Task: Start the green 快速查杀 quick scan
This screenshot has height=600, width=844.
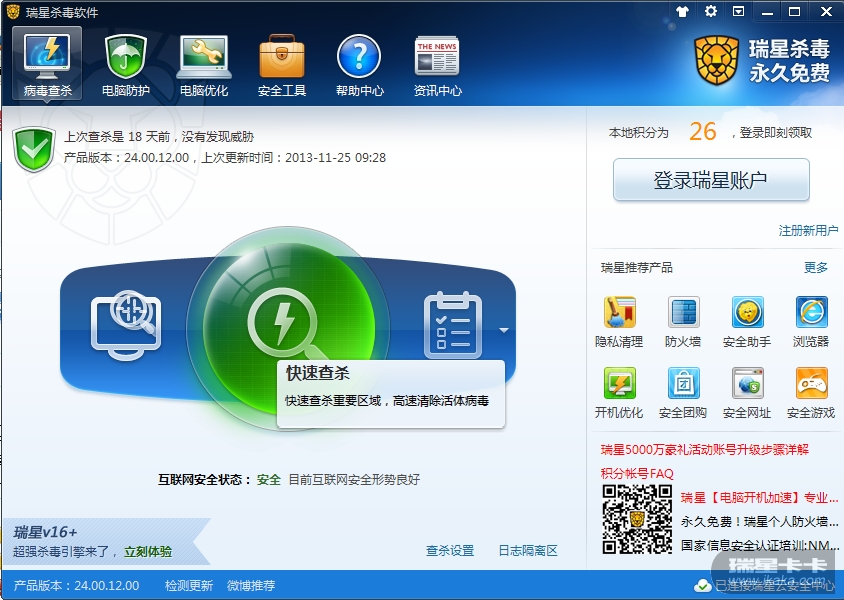Action: [288, 328]
